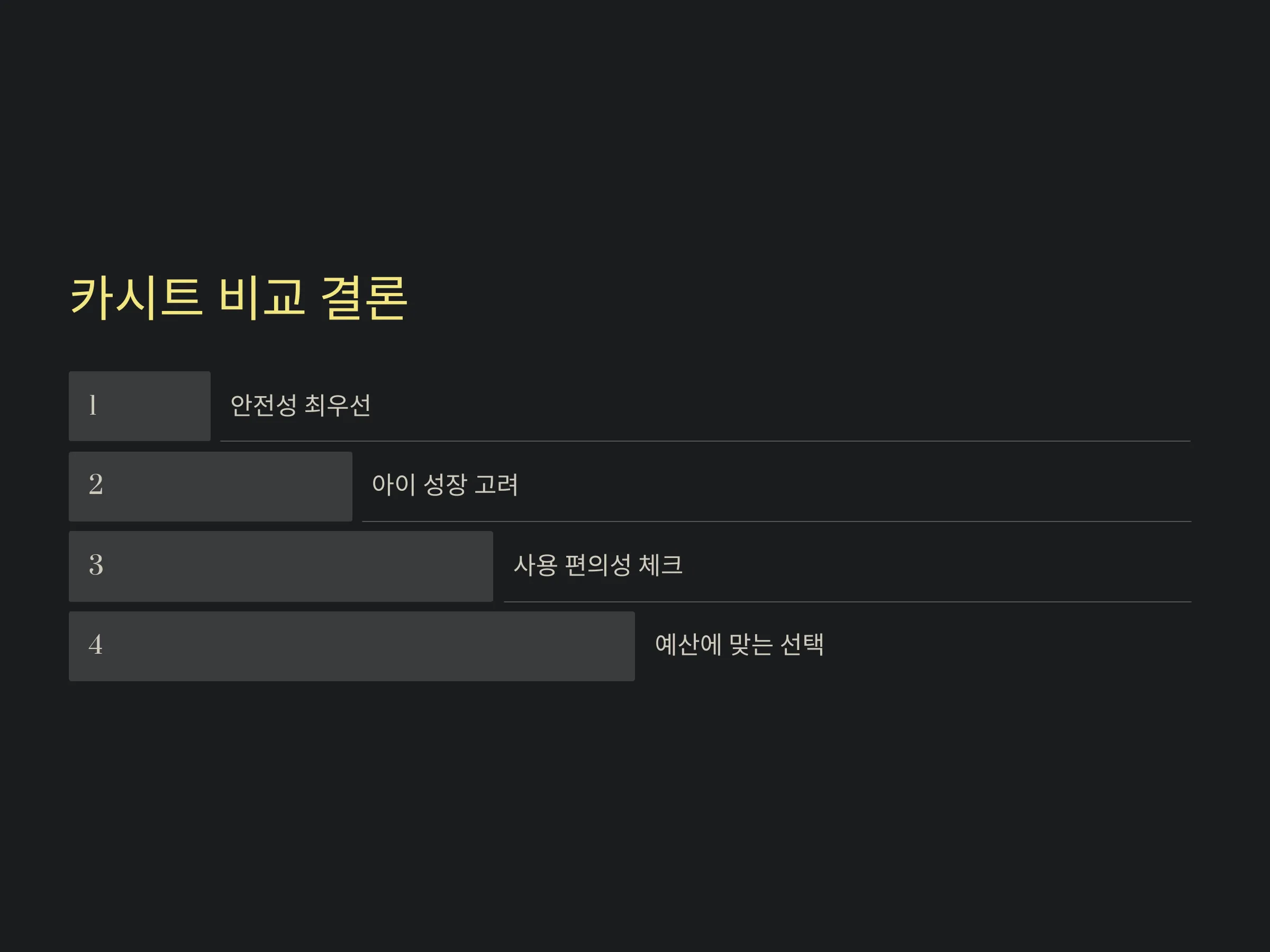Click the text 예산에 맞는 선택

739,644
